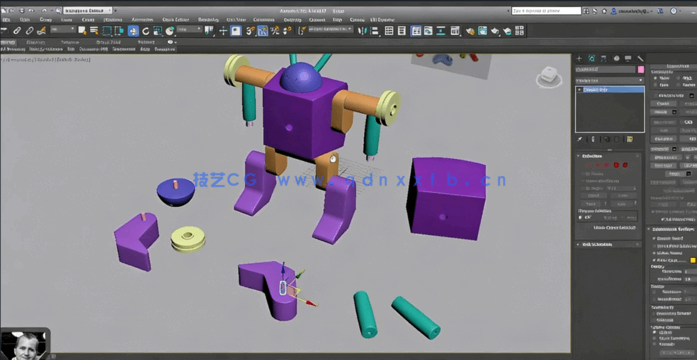Open the Named Selection Sets dropdown

pyautogui.click(x=331, y=29)
